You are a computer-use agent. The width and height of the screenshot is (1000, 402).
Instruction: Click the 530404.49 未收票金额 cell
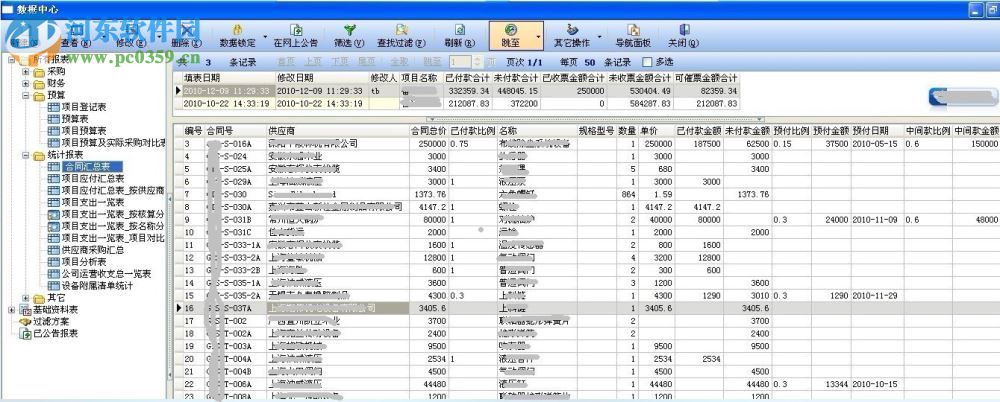coord(640,91)
